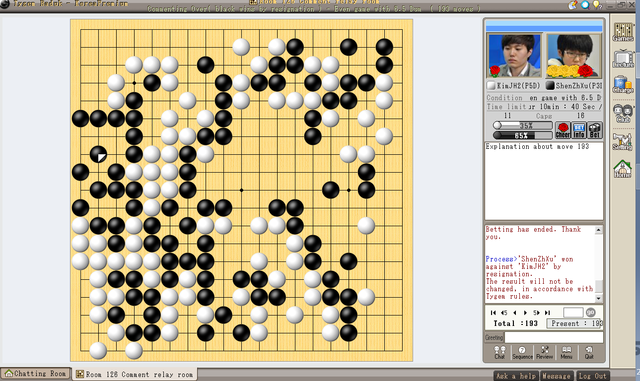Click the light bulb help icon
Image resolution: width=640 pixels, height=381 pixels.
tap(598, 4)
